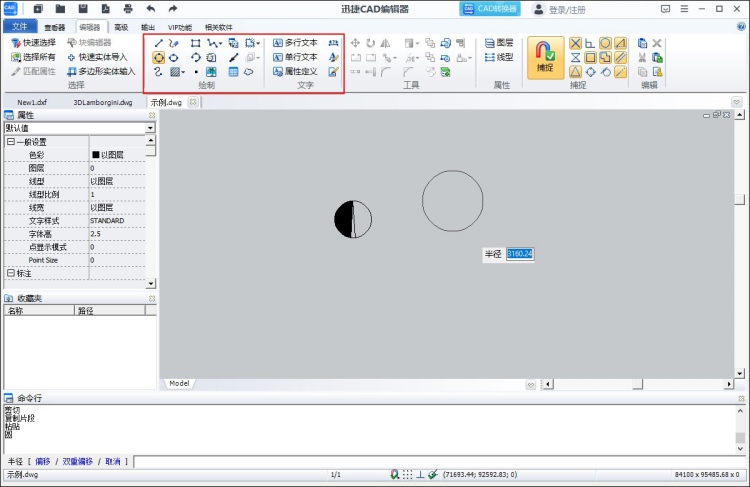Open the block insert dropdown arrow

tap(258, 44)
